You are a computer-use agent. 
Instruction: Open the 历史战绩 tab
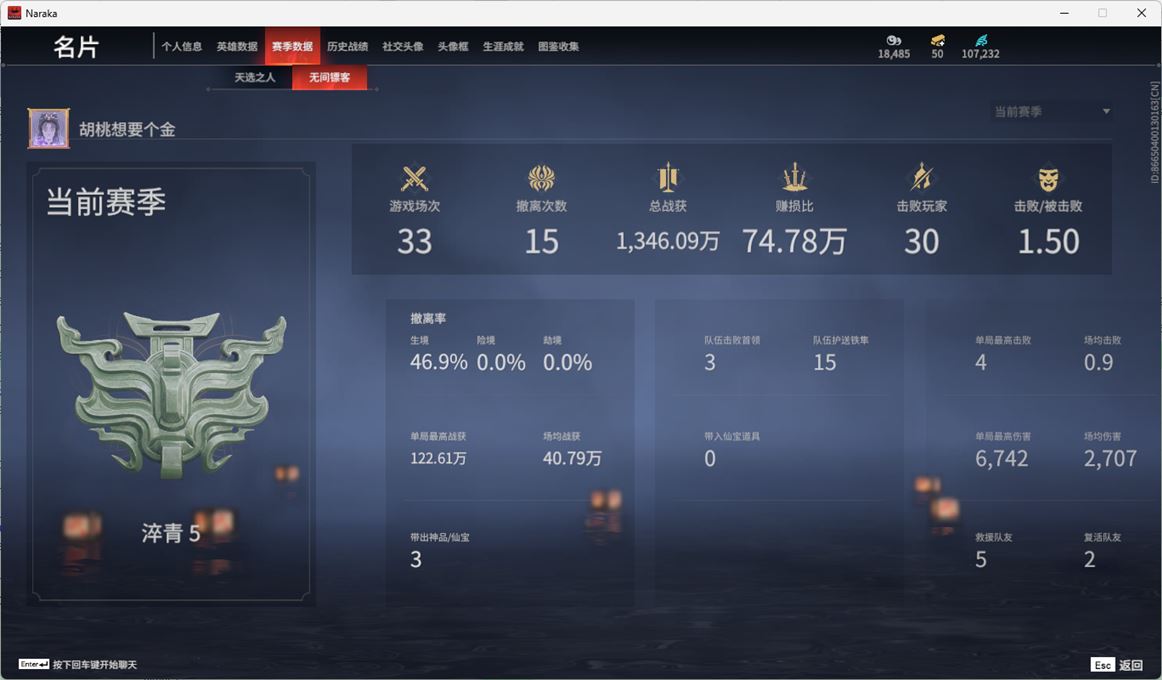tap(348, 47)
